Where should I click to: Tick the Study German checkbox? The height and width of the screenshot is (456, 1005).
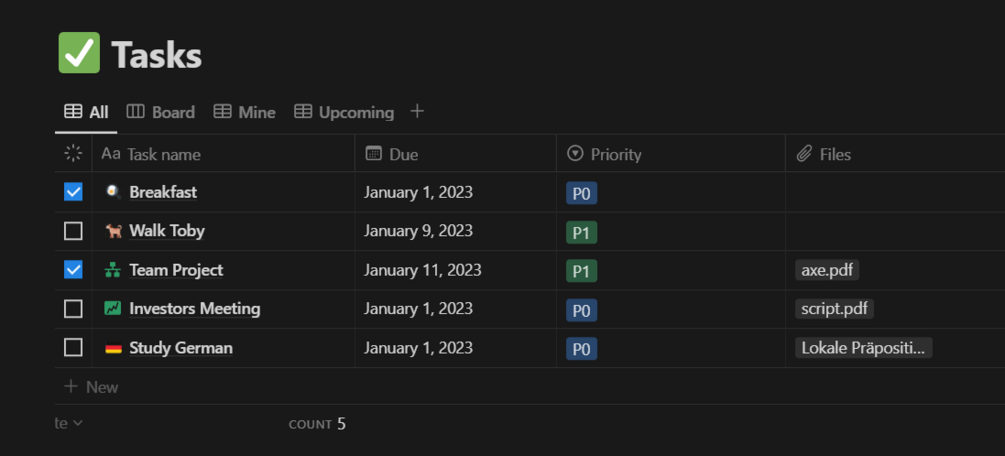click(x=73, y=348)
